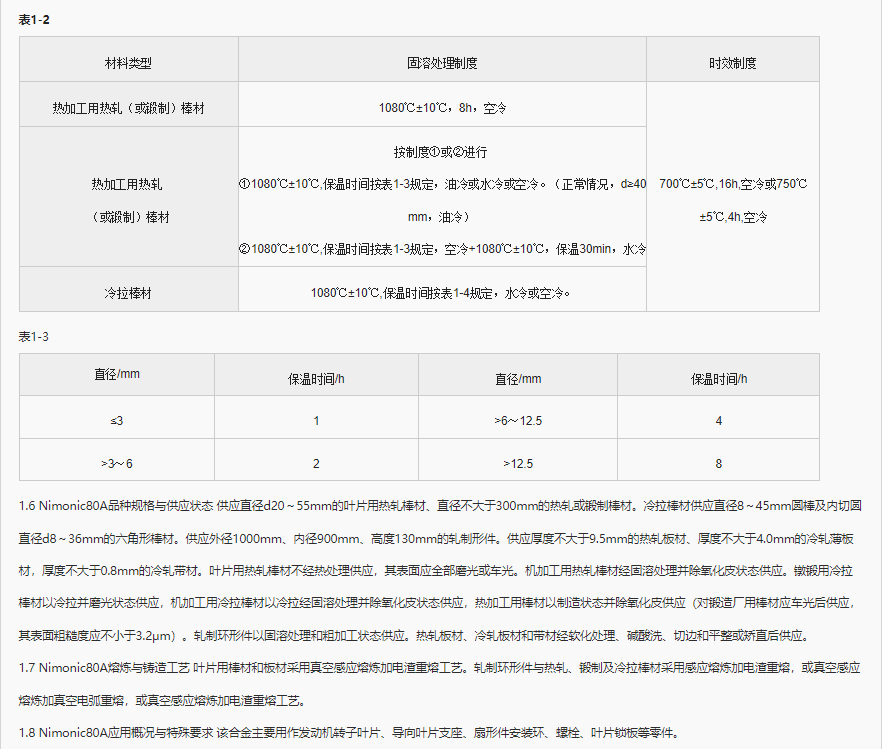
Task: Click the 材料类型 column header
Action: [x=128, y=59]
